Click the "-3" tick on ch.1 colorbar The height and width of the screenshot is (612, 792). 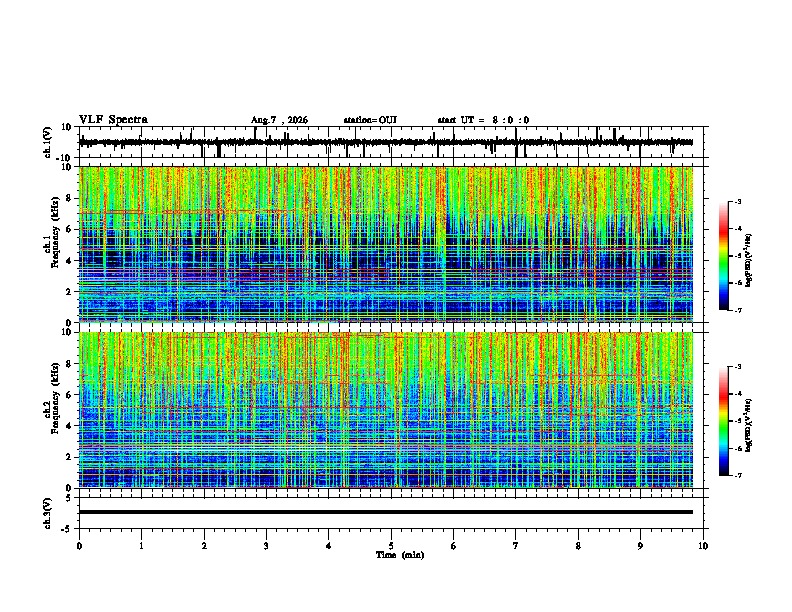pyautogui.click(x=737, y=202)
